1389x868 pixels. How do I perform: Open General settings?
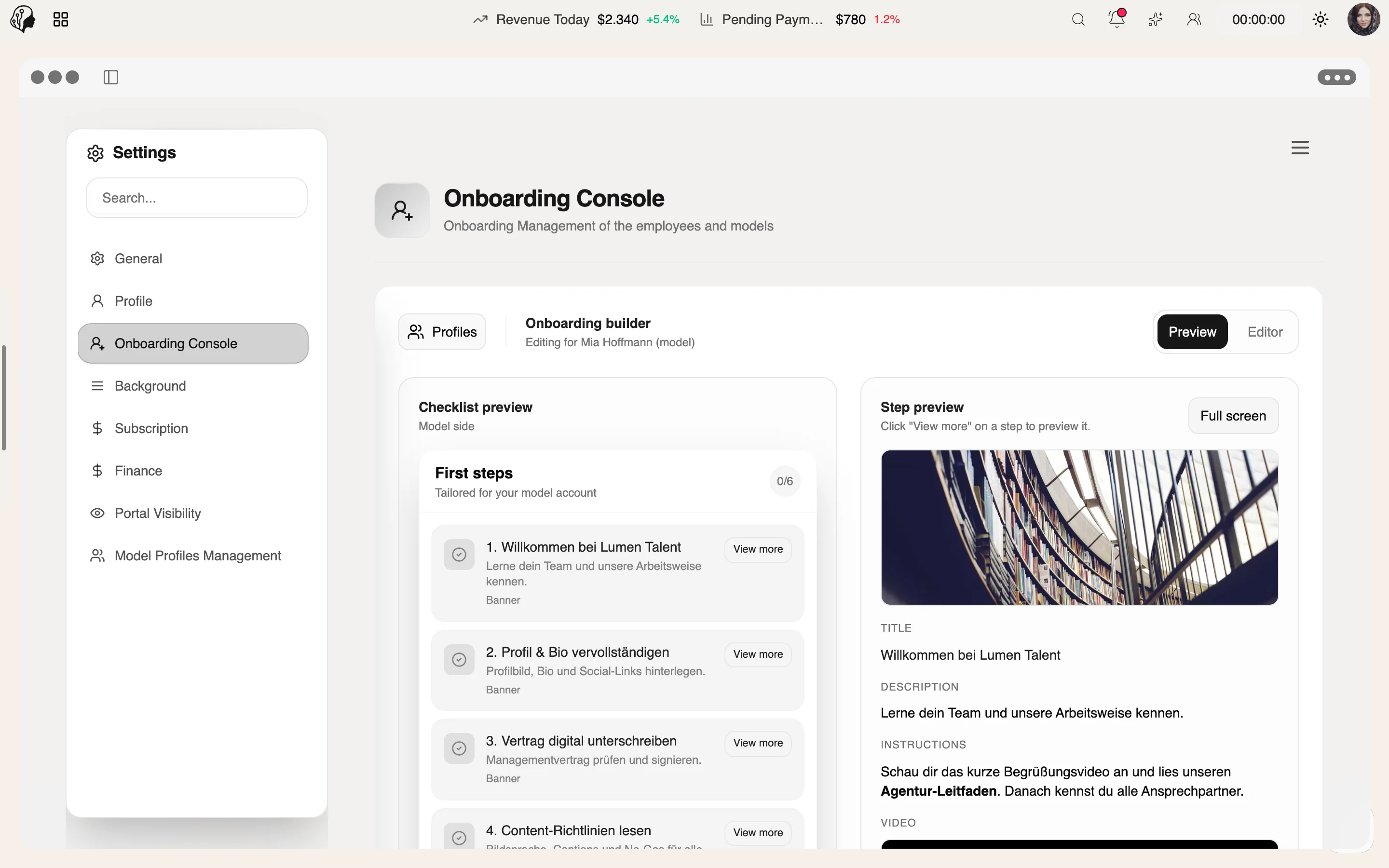[193, 258]
